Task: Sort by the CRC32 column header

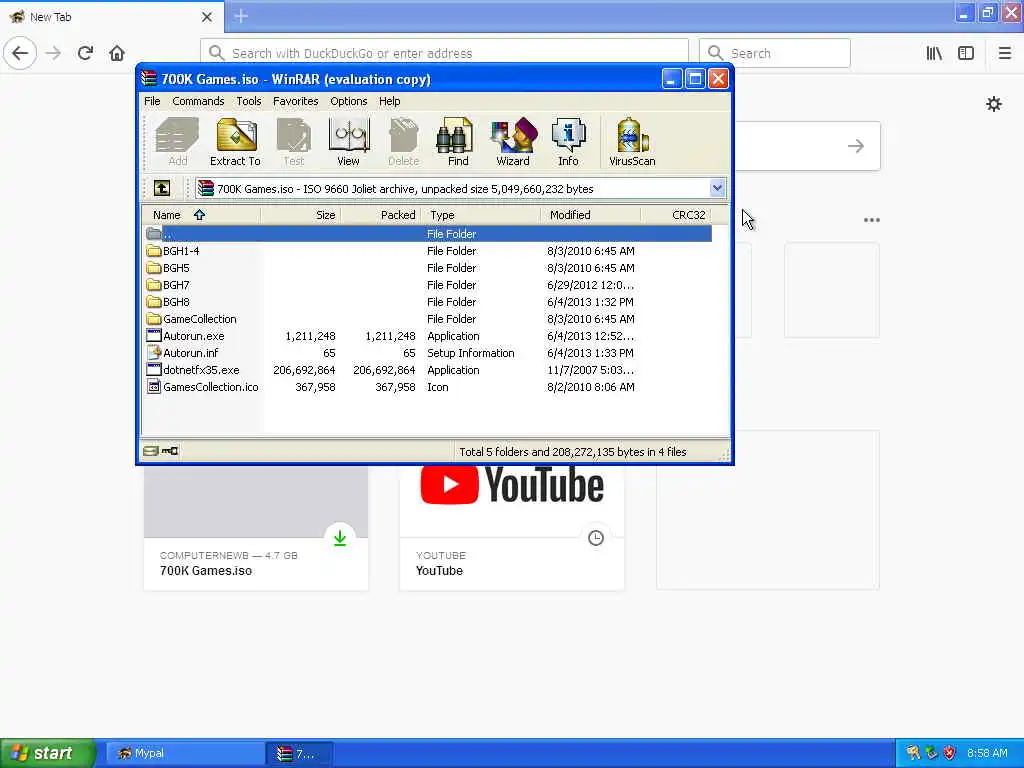Action: coord(676,215)
